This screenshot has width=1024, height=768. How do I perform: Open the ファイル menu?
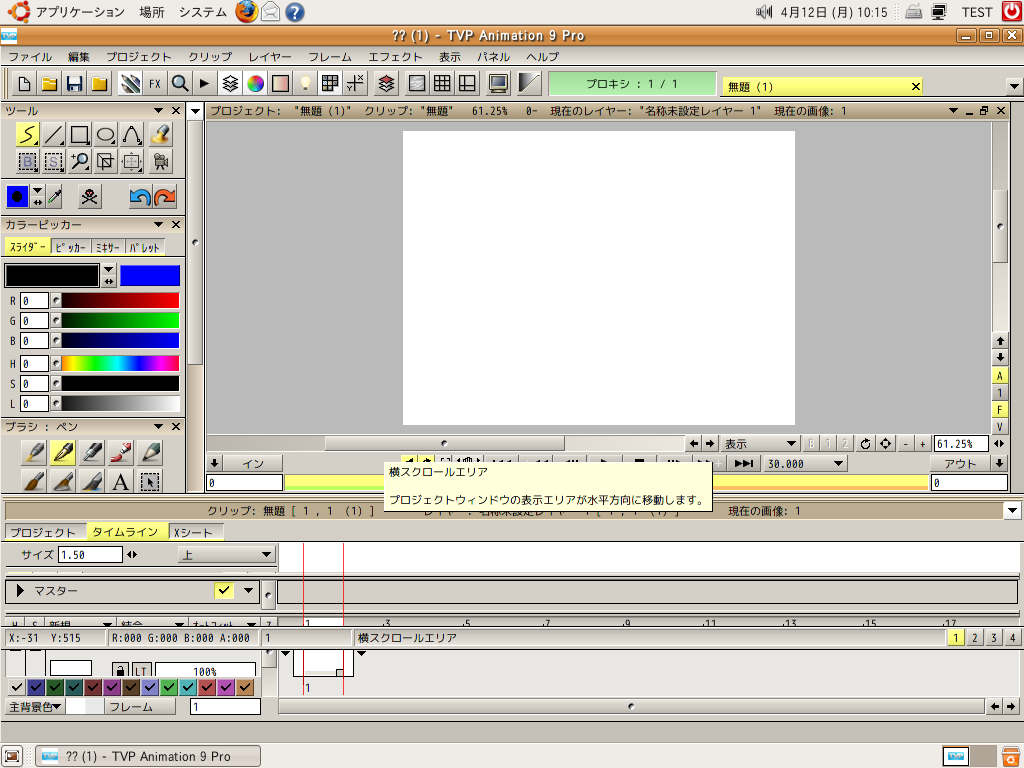pos(30,57)
